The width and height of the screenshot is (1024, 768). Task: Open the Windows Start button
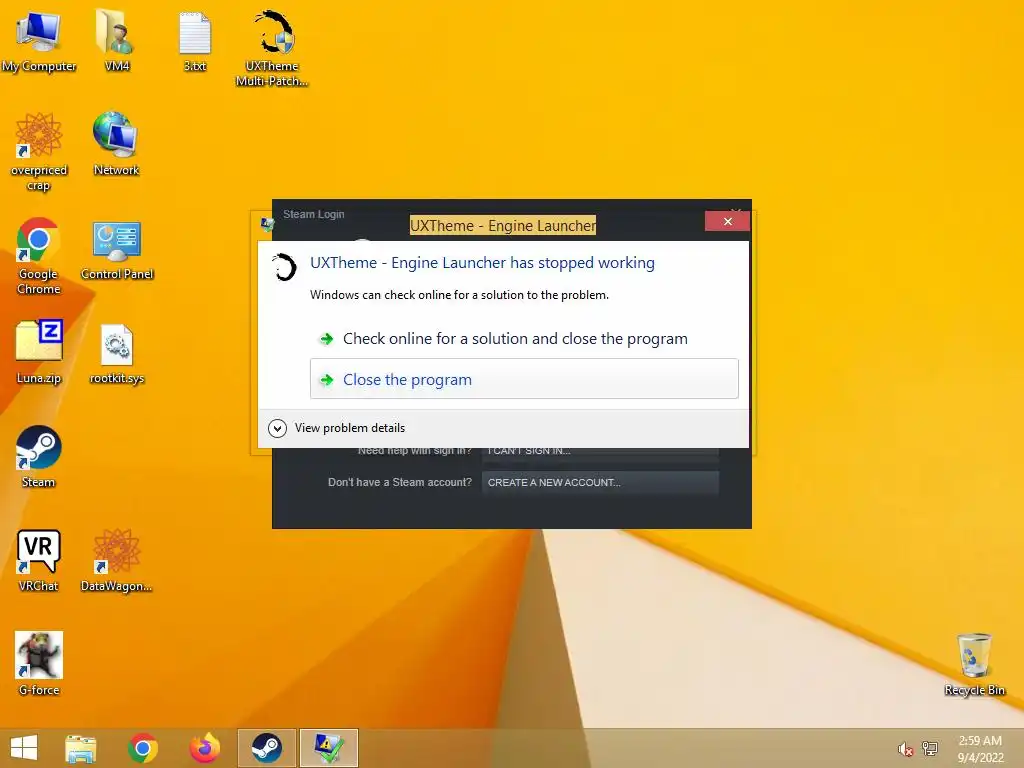point(24,748)
